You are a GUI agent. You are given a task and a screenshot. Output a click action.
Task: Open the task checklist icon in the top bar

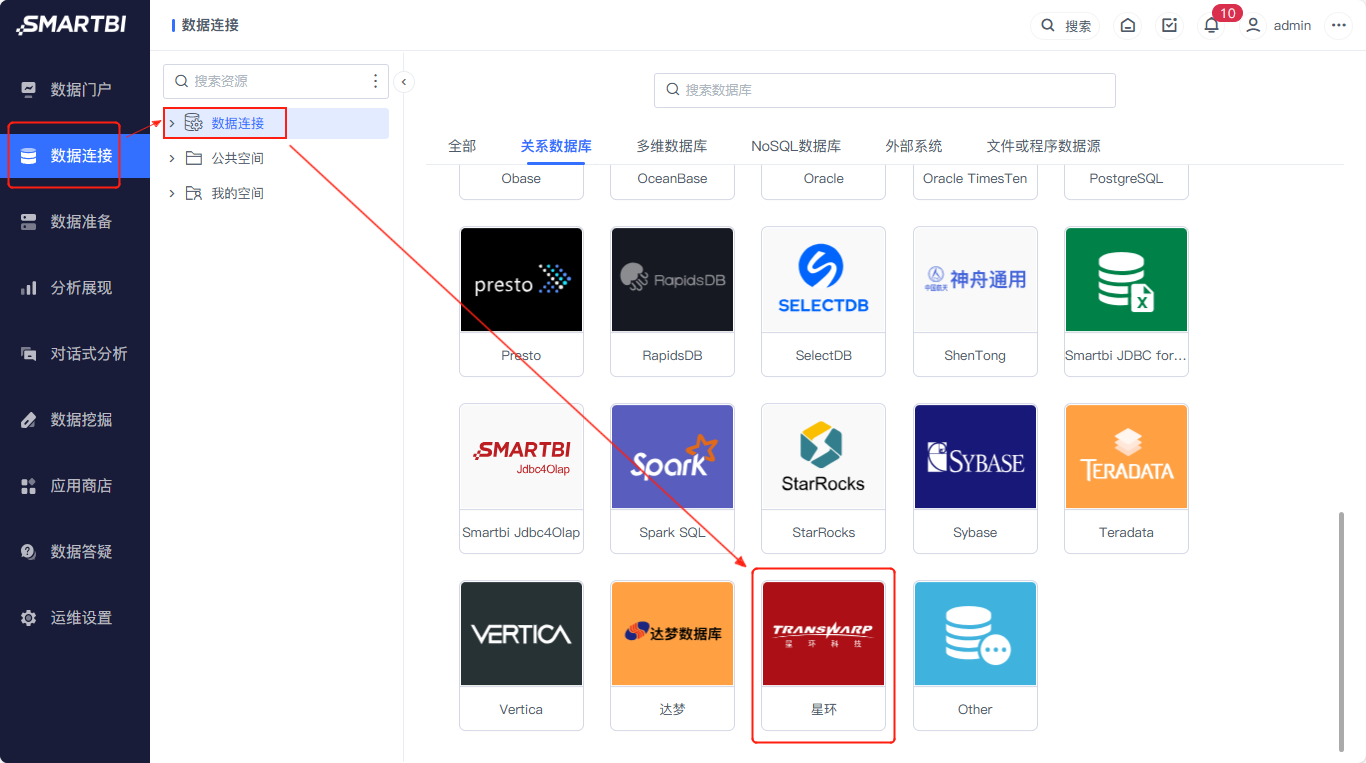(1170, 26)
